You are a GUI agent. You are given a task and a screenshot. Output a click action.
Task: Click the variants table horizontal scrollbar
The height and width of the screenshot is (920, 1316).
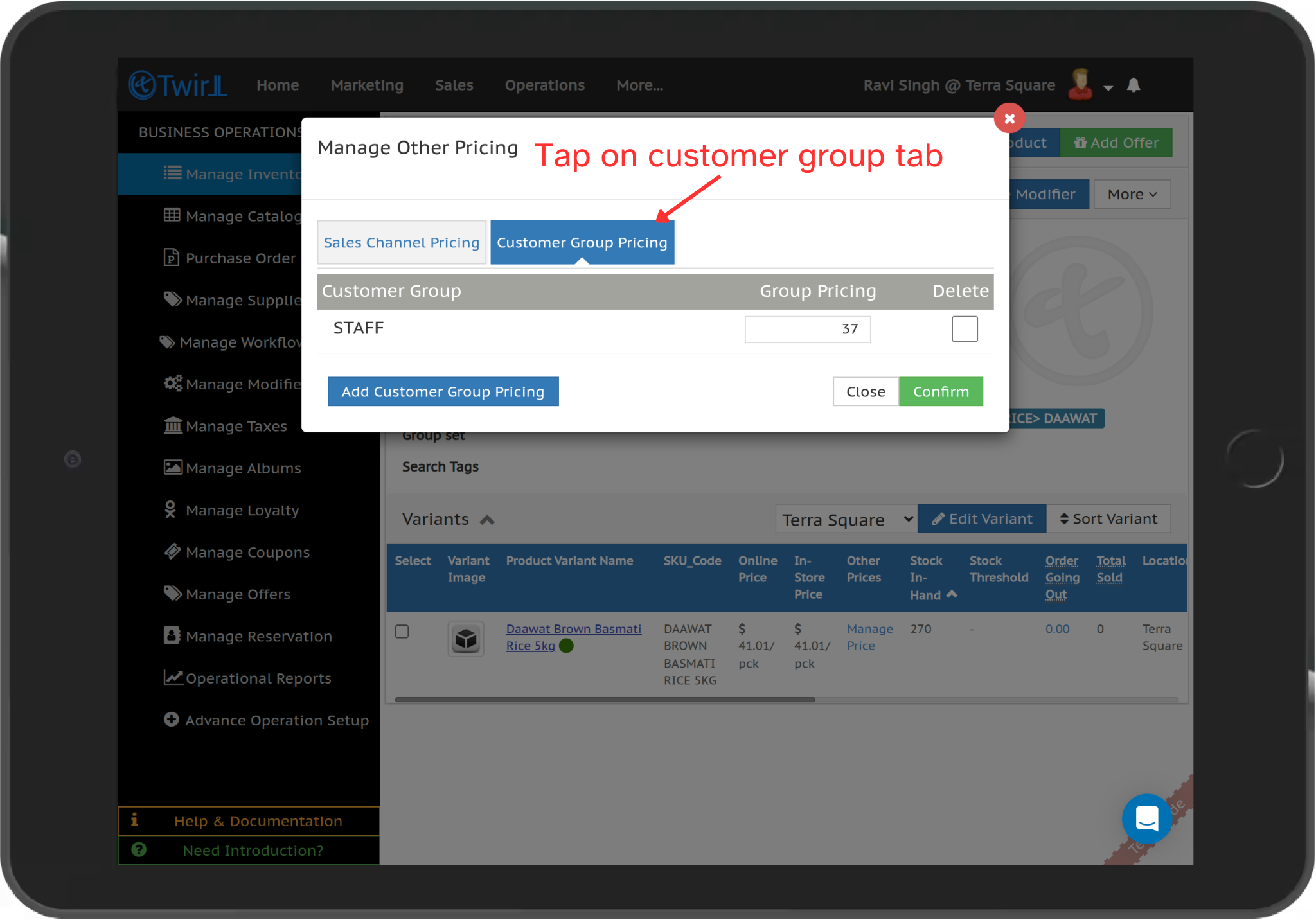click(605, 699)
